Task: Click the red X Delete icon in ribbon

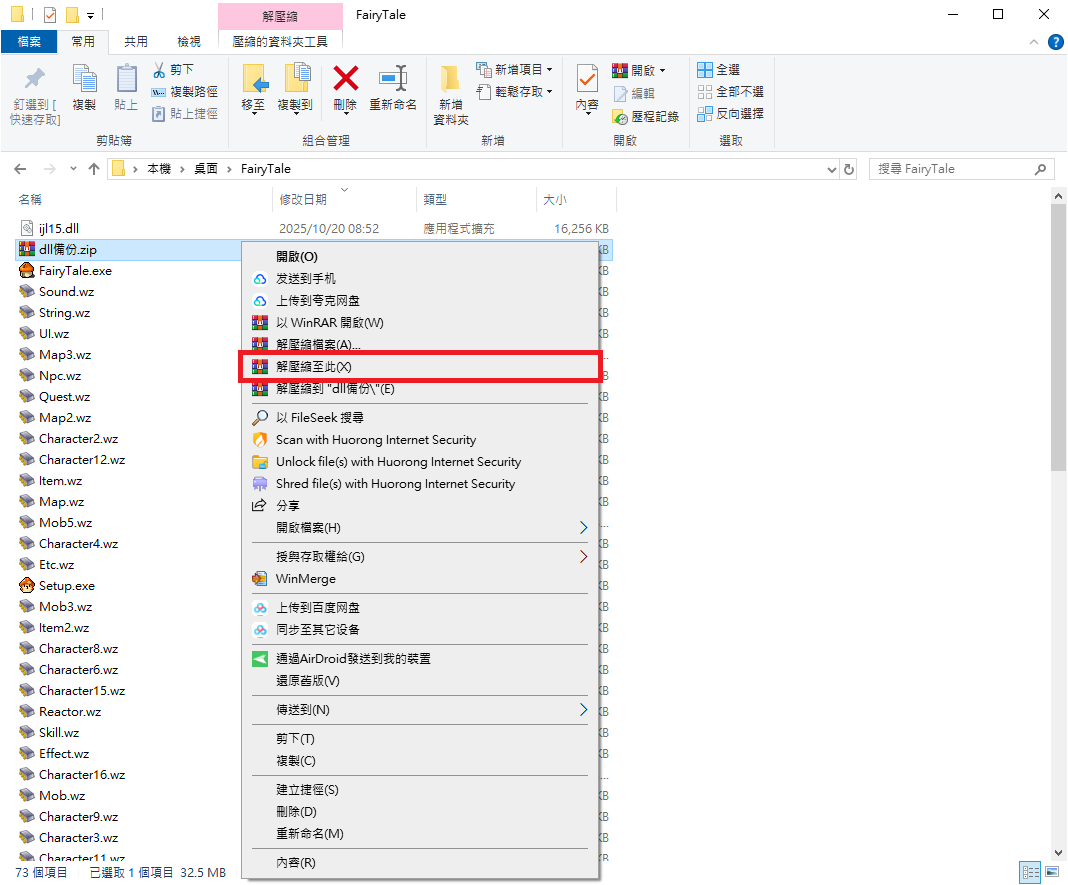Action: [x=345, y=80]
